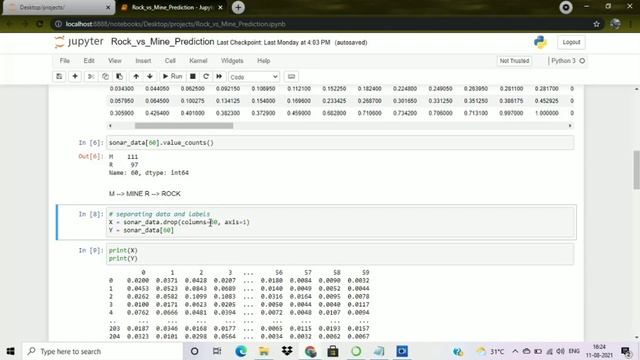Click into the value_counts code cell

click(340, 143)
